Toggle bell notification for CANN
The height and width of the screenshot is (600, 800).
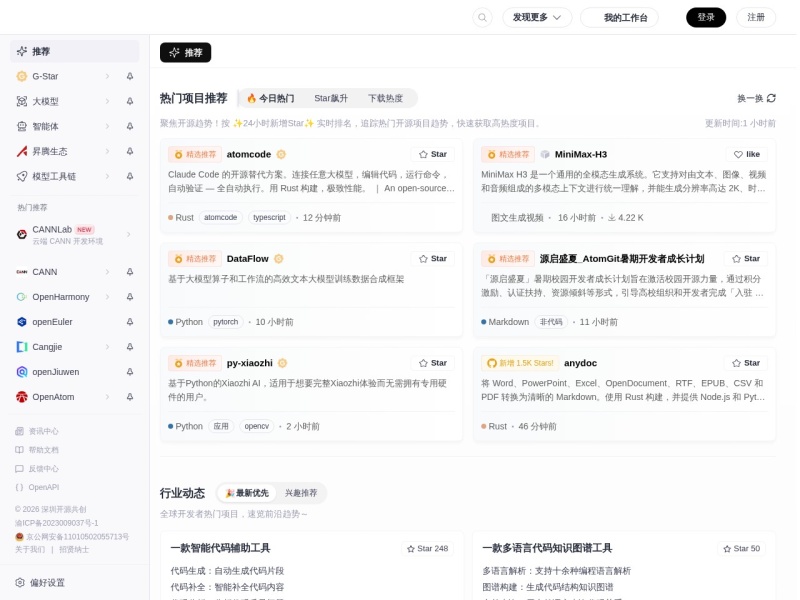pyautogui.click(x=130, y=272)
